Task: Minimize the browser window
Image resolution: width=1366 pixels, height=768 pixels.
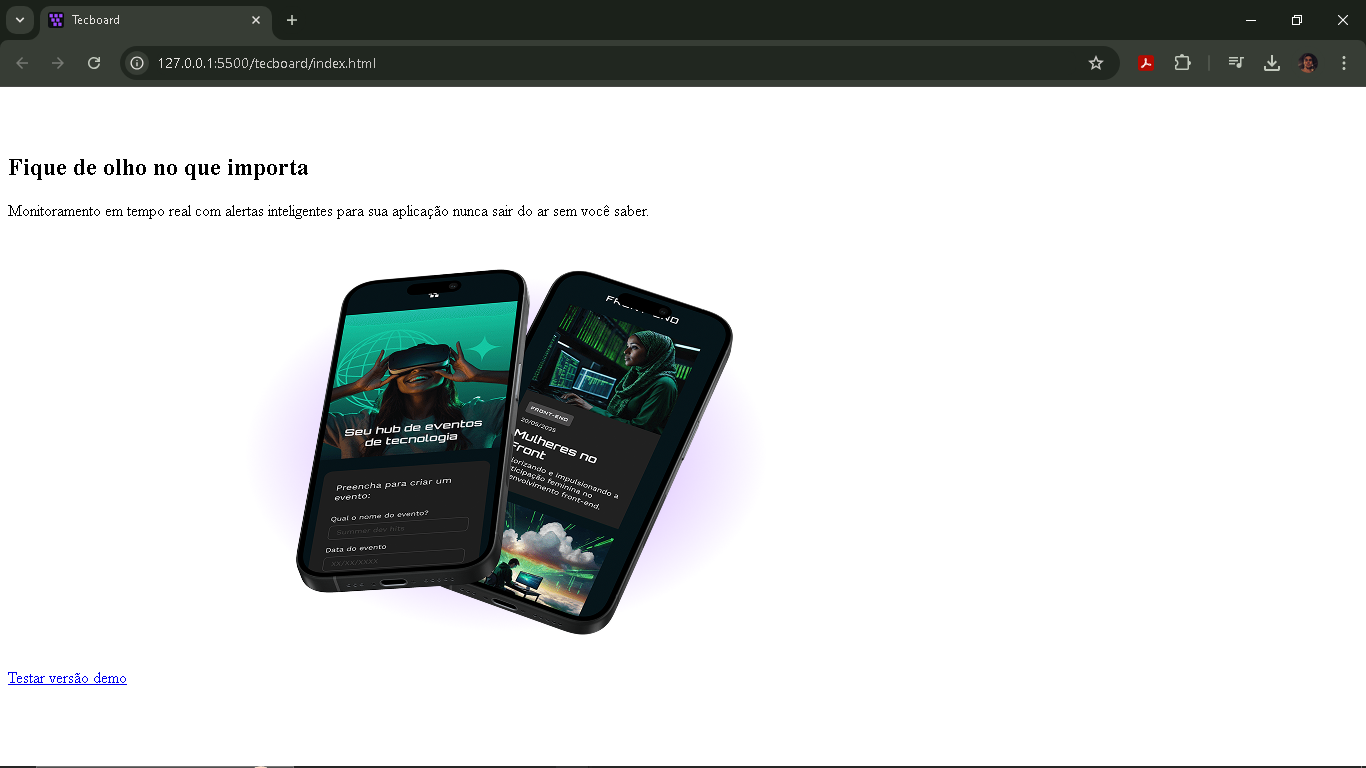Action: point(1251,20)
